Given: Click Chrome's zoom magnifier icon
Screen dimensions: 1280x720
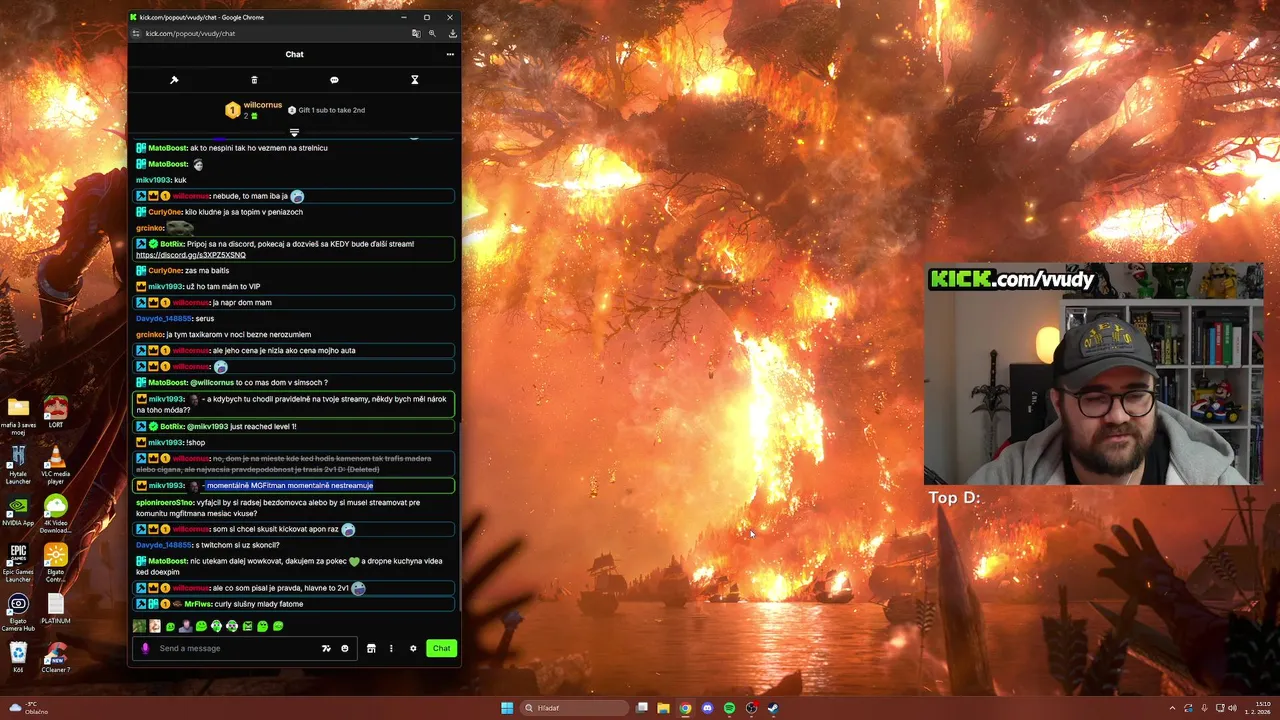Looking at the screenshot, I should 432,33.
